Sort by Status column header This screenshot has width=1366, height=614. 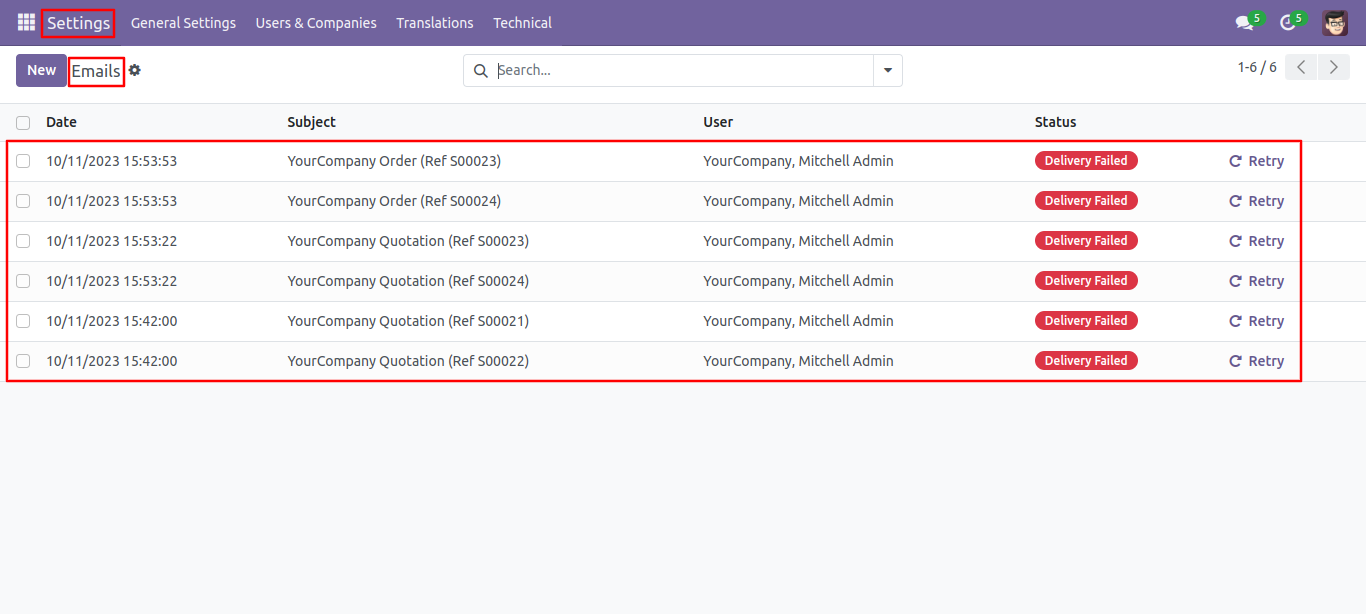(1055, 122)
